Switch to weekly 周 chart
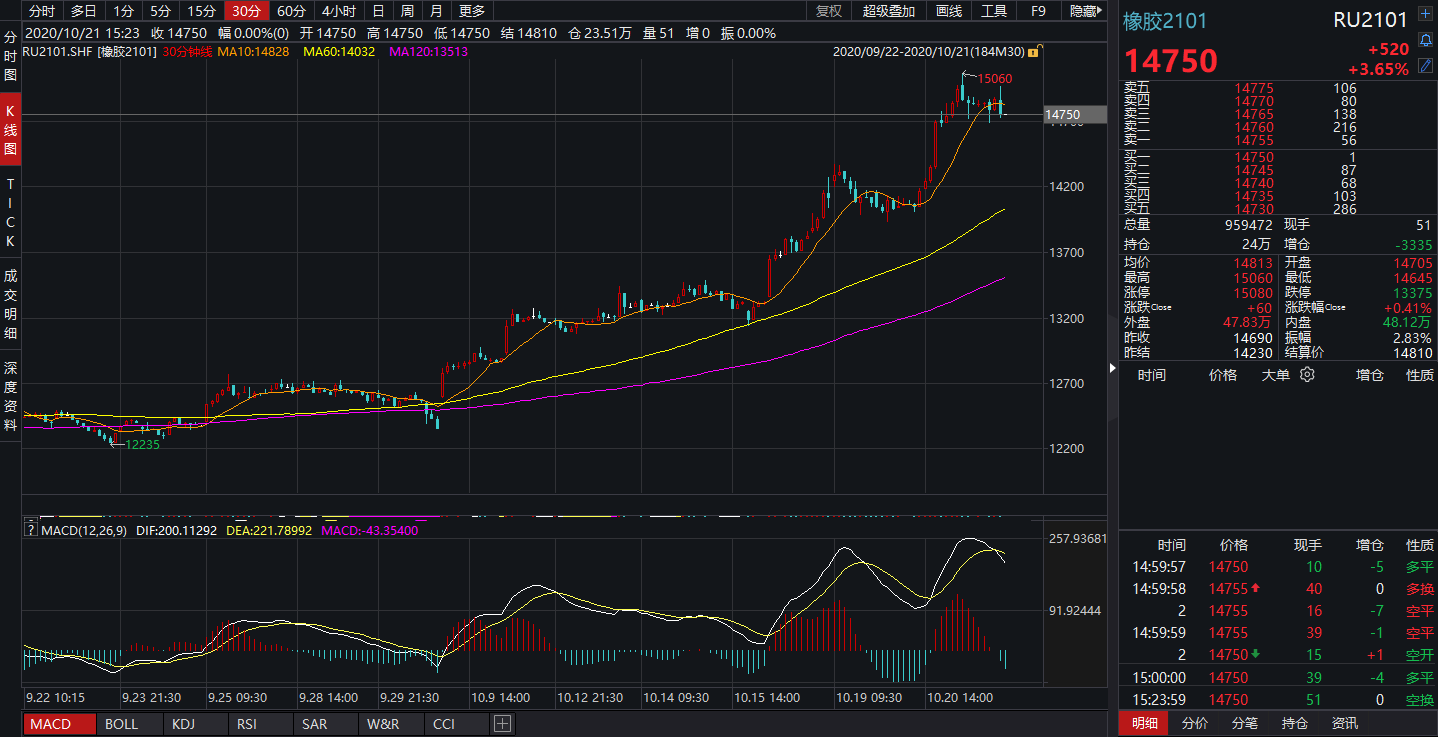The height and width of the screenshot is (737, 1438). pyautogui.click(x=407, y=11)
